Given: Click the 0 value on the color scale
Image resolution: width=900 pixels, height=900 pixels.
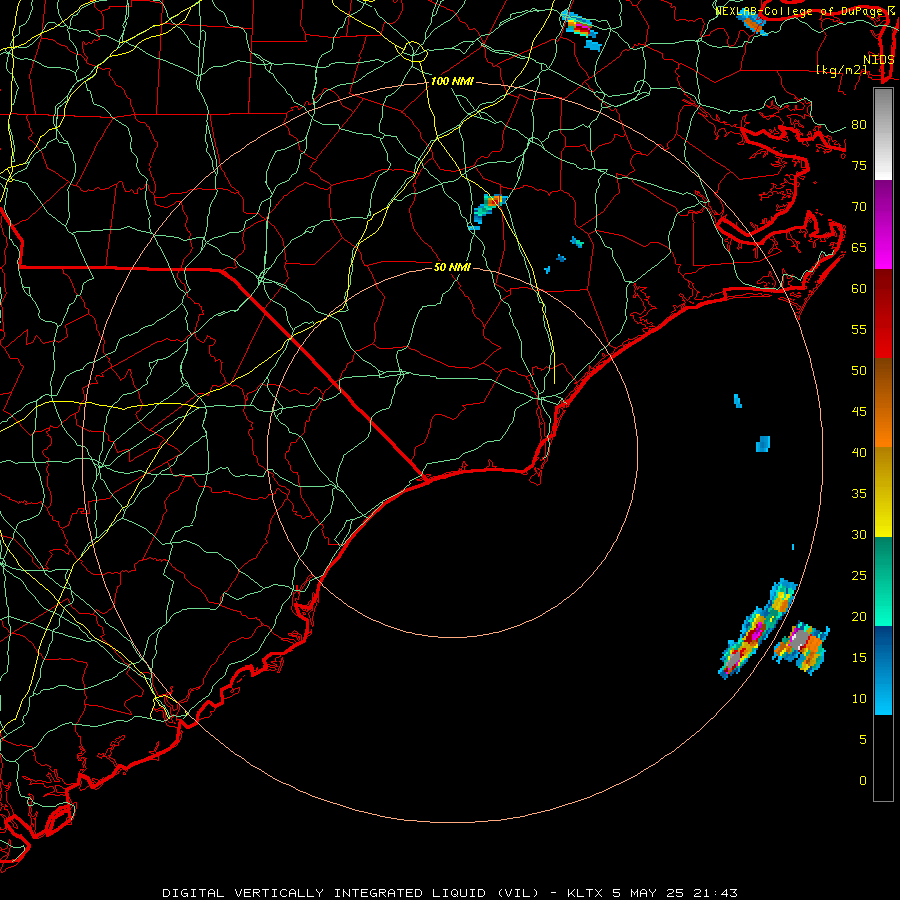Looking at the screenshot, I should 863,781.
